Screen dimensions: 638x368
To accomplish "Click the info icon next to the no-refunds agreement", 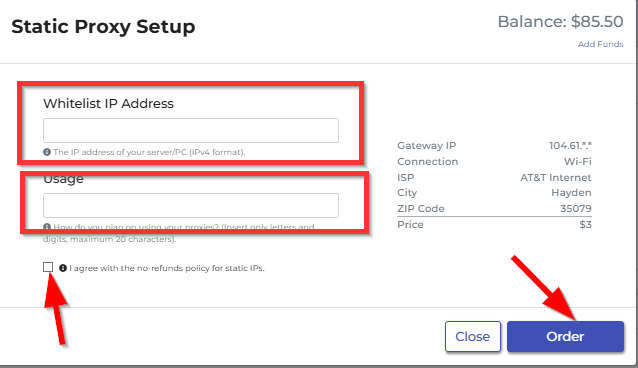I will tap(63, 268).
